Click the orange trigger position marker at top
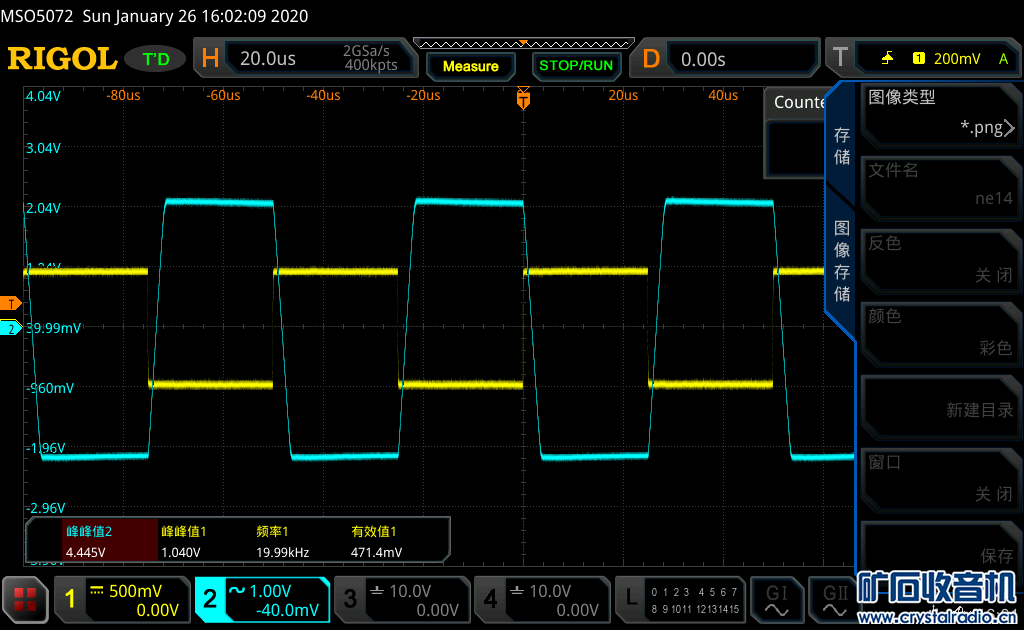This screenshot has width=1024, height=630. (x=522, y=98)
